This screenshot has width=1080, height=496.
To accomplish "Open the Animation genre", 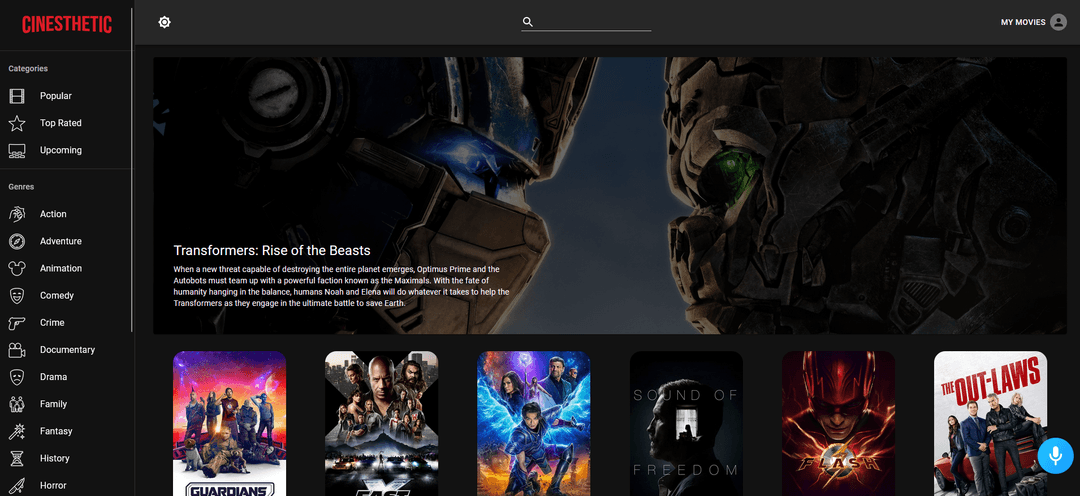I will coord(60,268).
